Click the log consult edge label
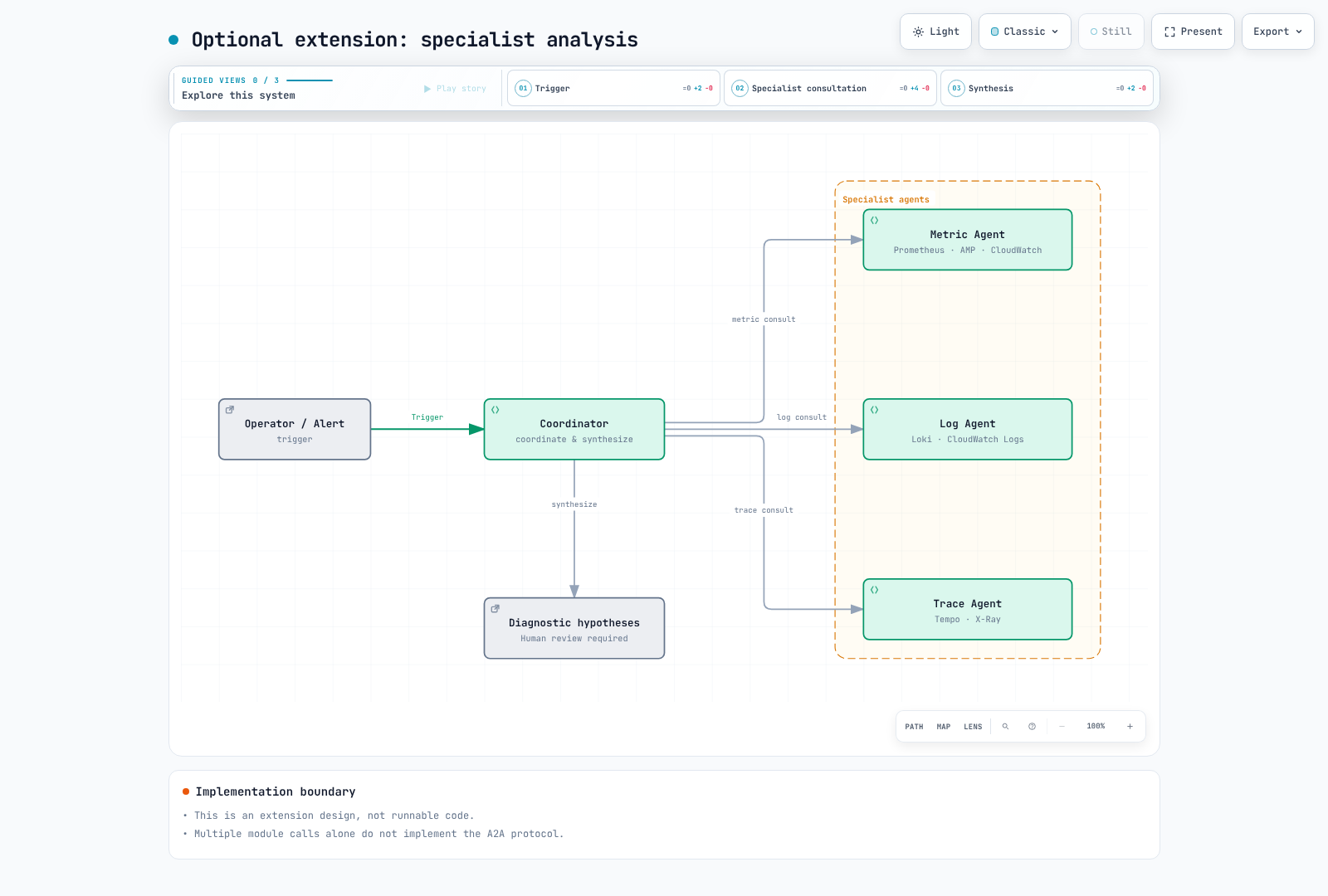Viewport: 1328px width, 896px height. (802, 417)
